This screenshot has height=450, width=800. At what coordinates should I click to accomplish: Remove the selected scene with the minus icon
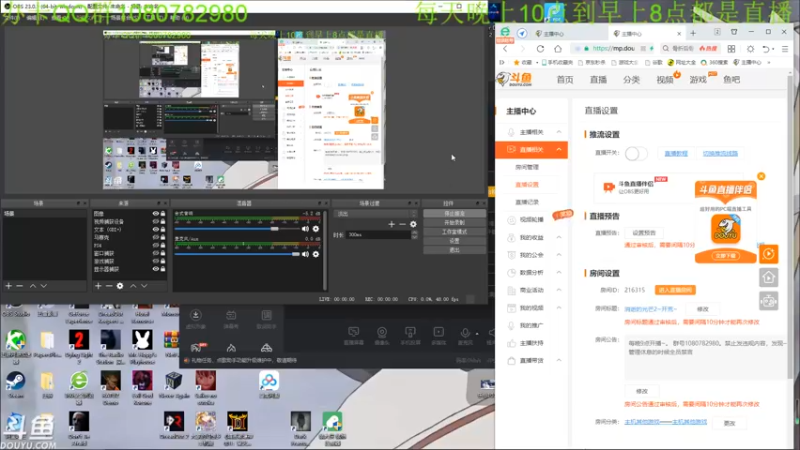(19, 286)
